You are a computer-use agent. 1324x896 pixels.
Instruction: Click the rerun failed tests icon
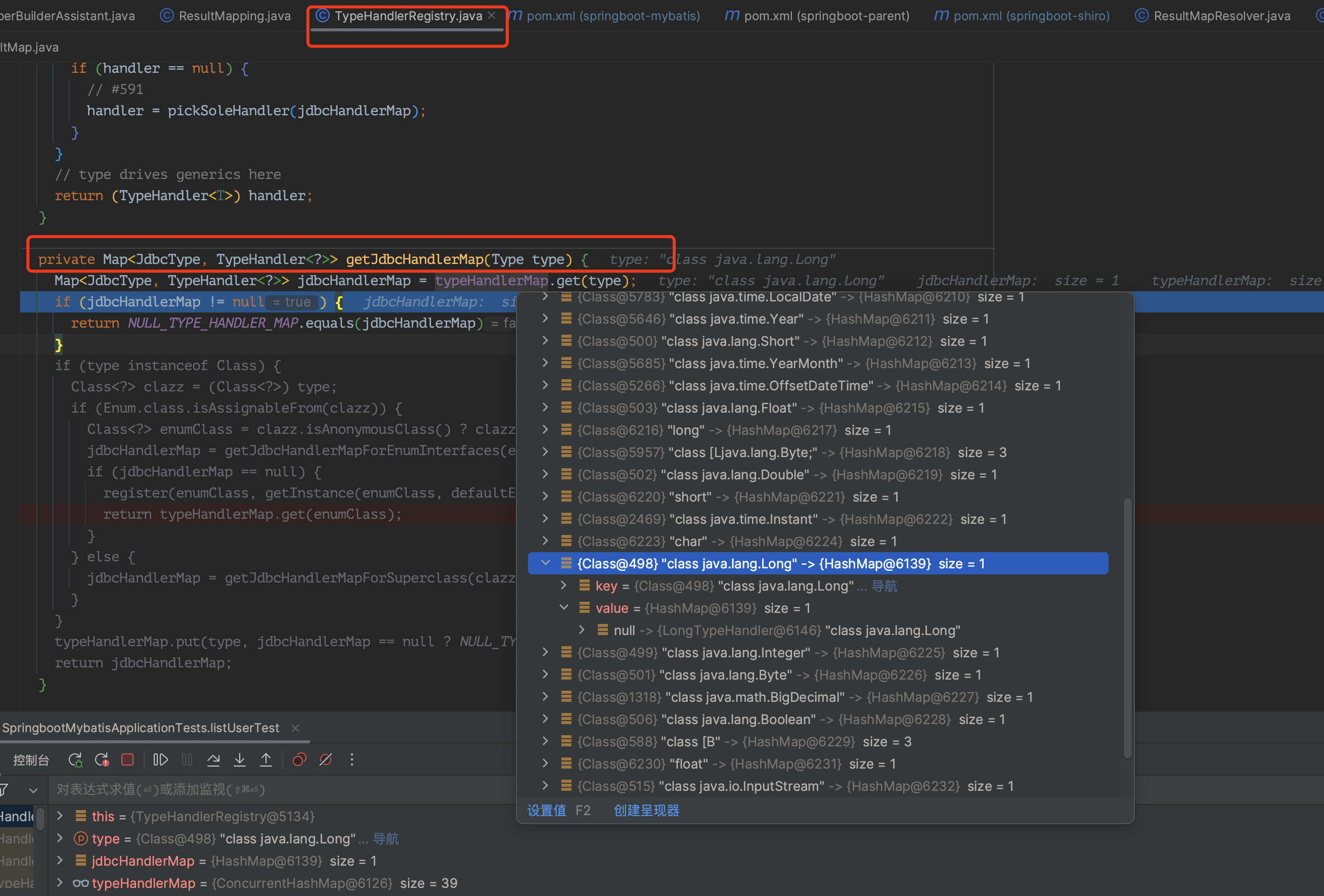tap(102, 760)
